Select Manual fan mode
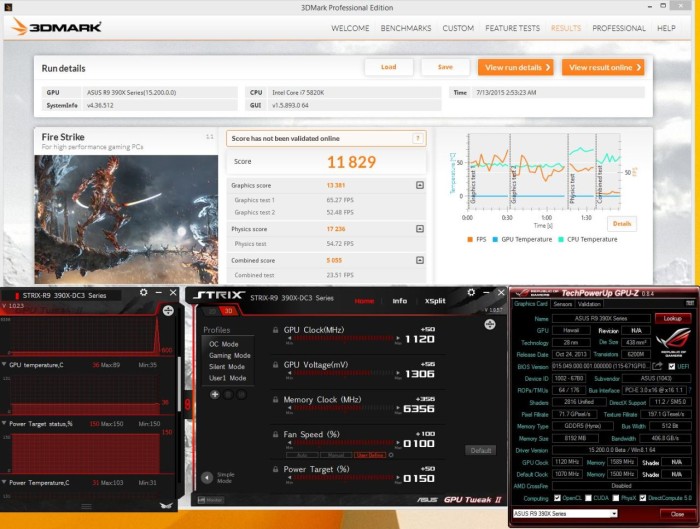The width and height of the screenshot is (700, 529). (336, 455)
